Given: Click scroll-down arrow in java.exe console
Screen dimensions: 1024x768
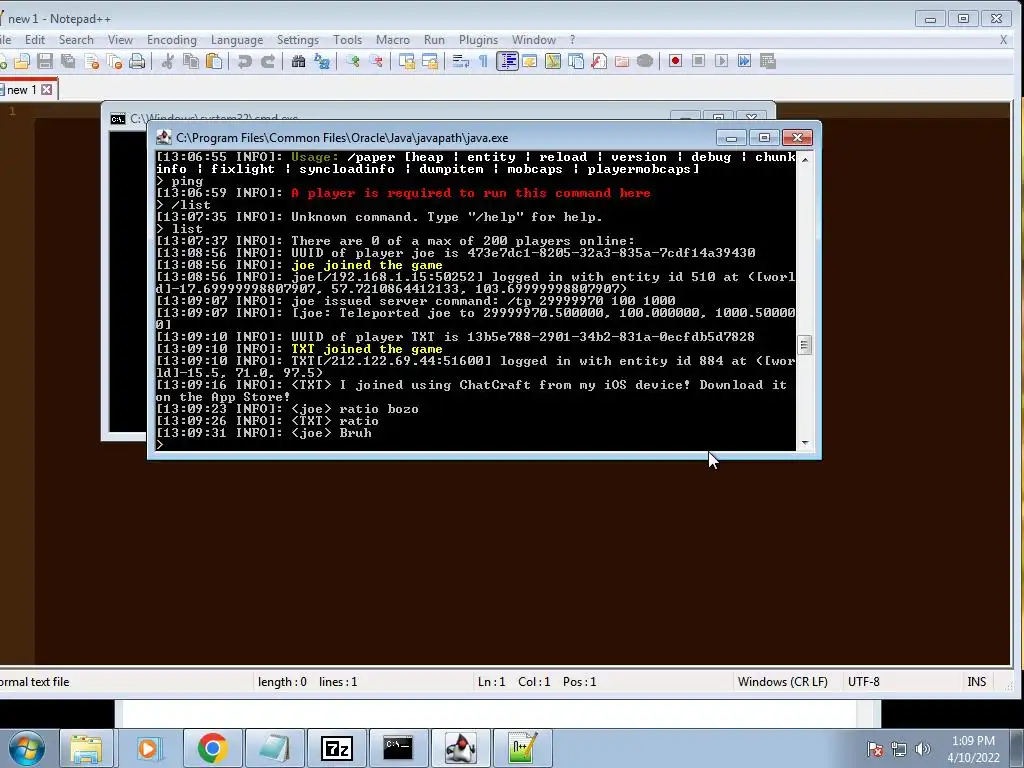Looking at the screenshot, I should (805, 443).
